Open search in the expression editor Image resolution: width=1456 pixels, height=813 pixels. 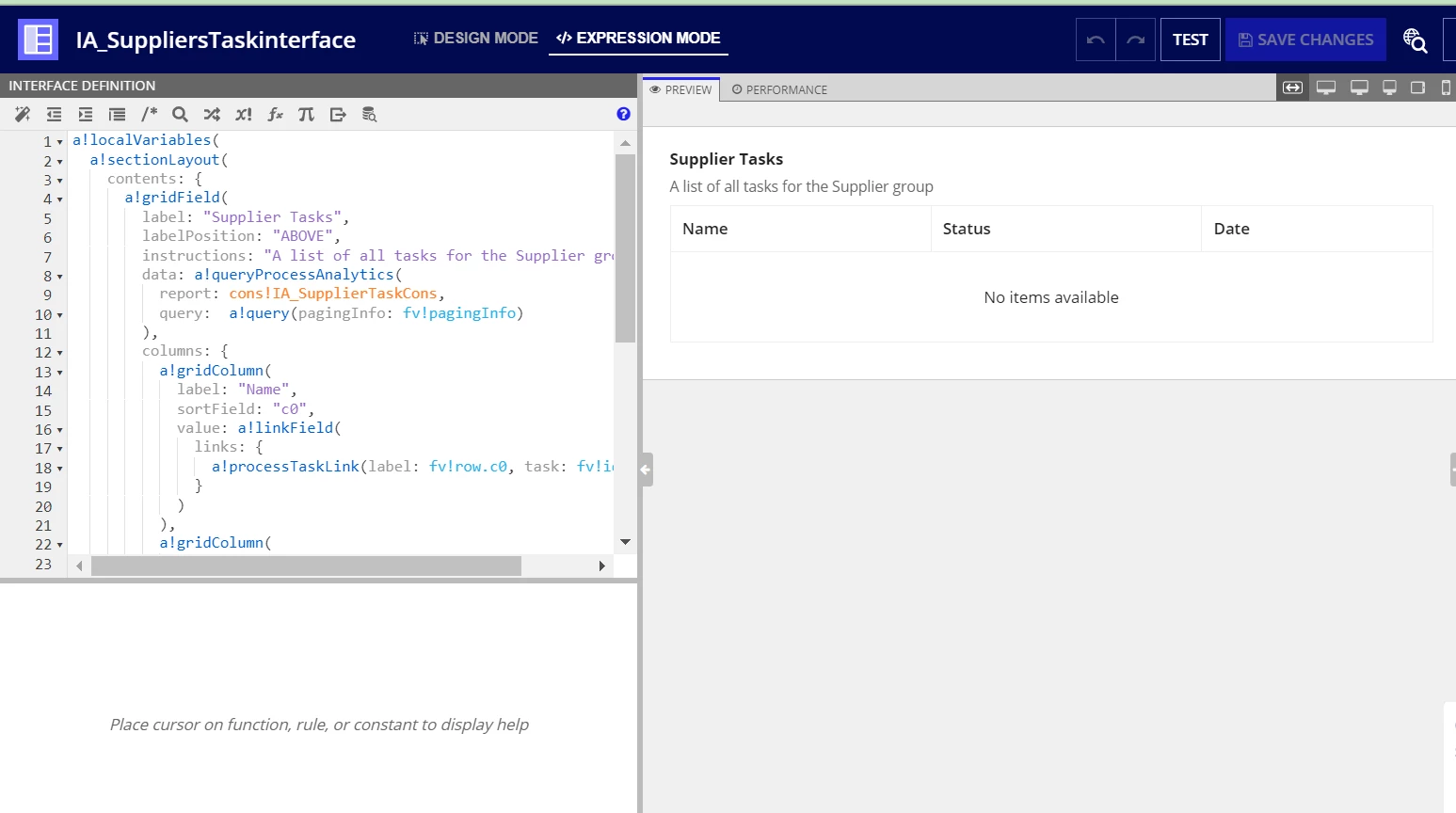pos(180,115)
